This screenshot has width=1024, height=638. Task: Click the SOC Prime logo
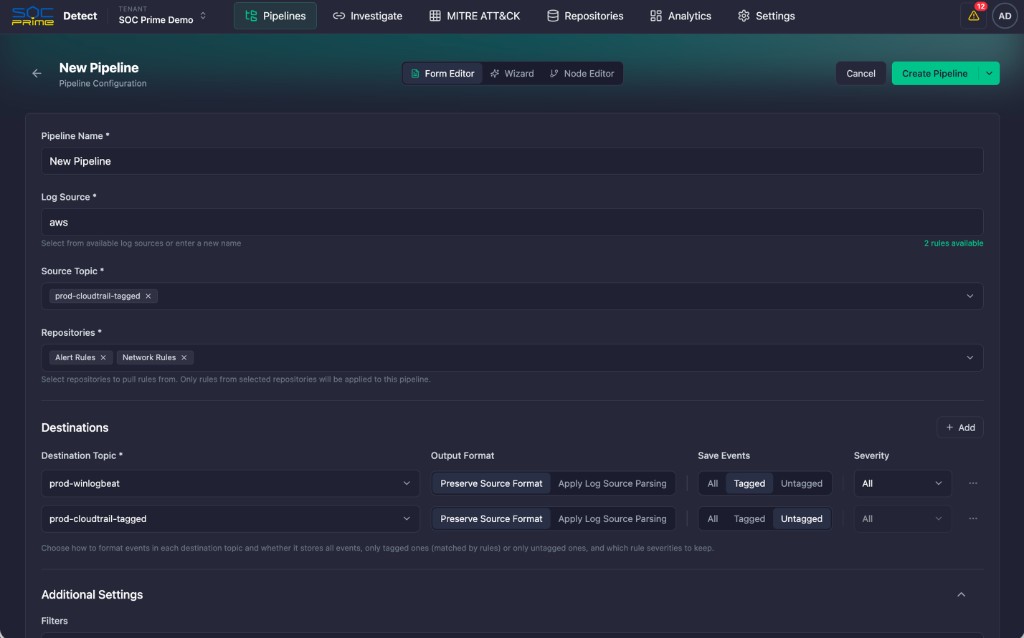(33, 16)
